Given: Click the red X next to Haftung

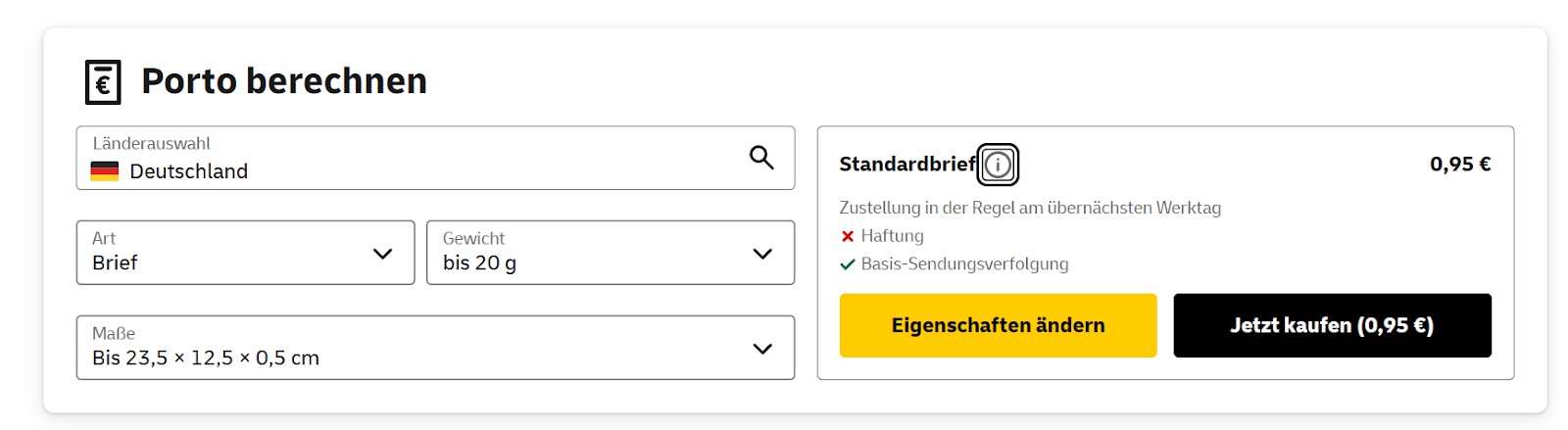Looking at the screenshot, I should point(848,236).
